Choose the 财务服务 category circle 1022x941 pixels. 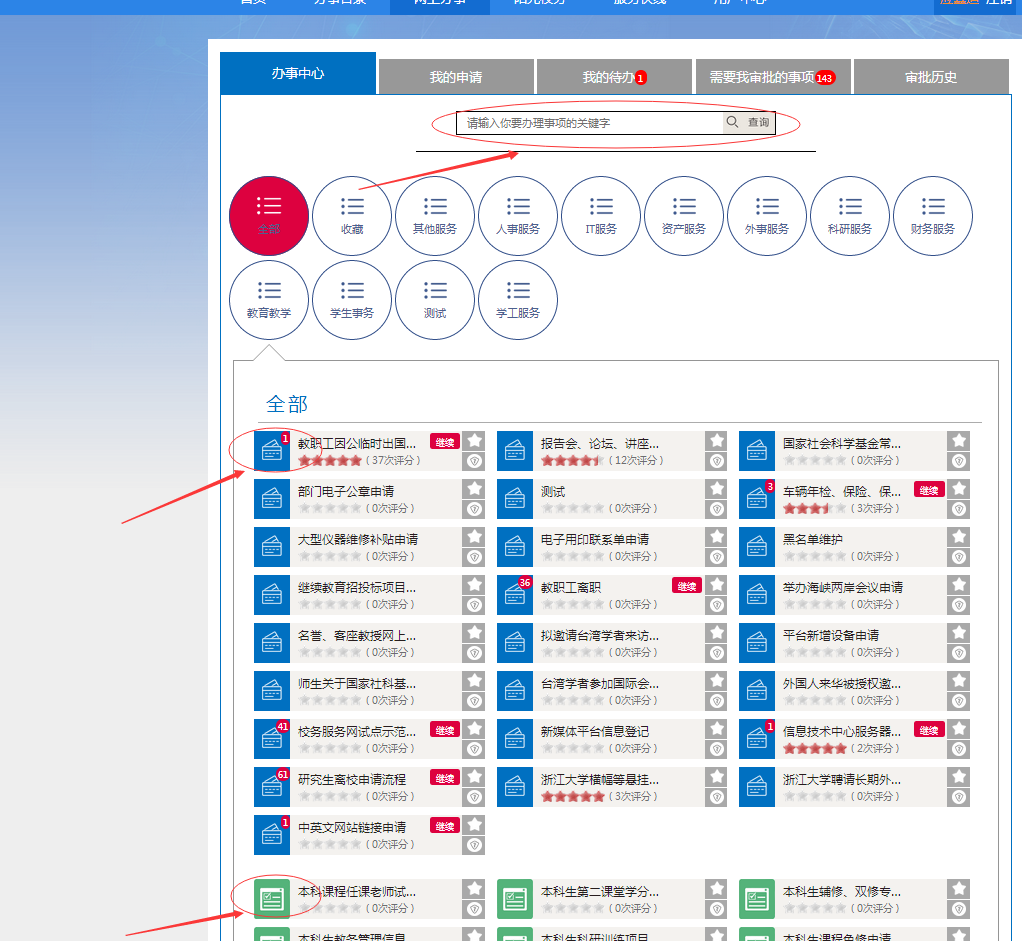point(932,216)
